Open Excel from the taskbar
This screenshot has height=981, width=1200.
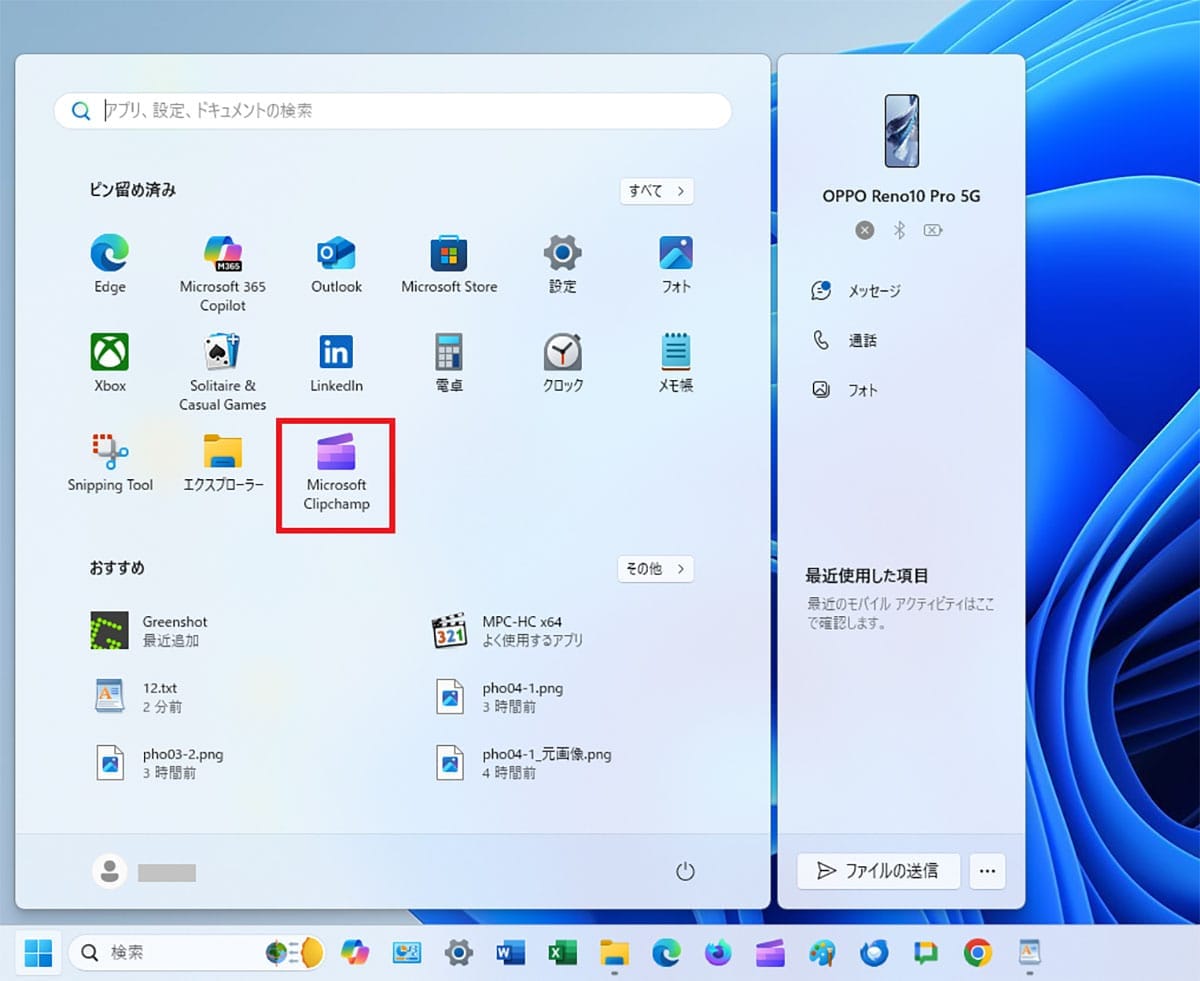click(562, 953)
